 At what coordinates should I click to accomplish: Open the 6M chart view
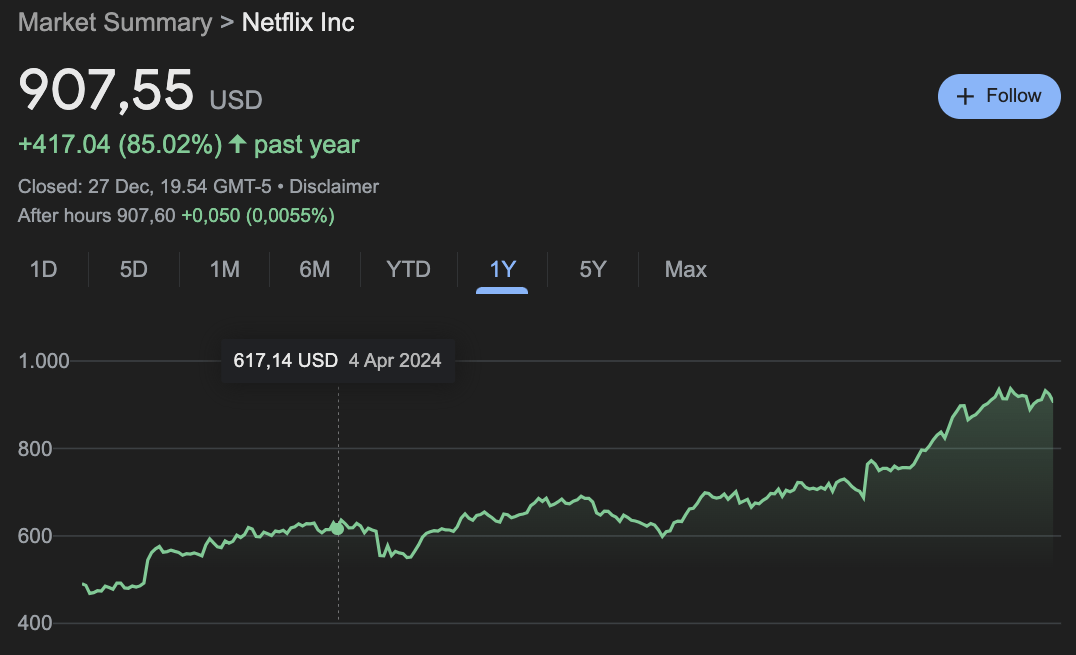click(x=314, y=269)
